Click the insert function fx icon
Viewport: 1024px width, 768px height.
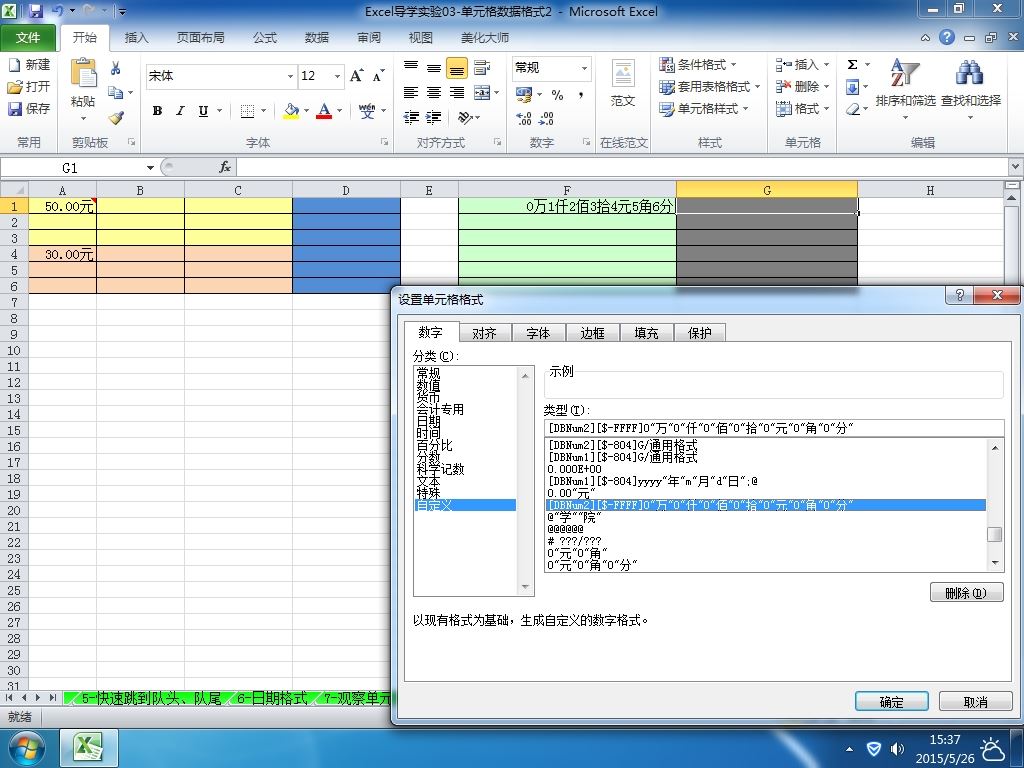225,168
